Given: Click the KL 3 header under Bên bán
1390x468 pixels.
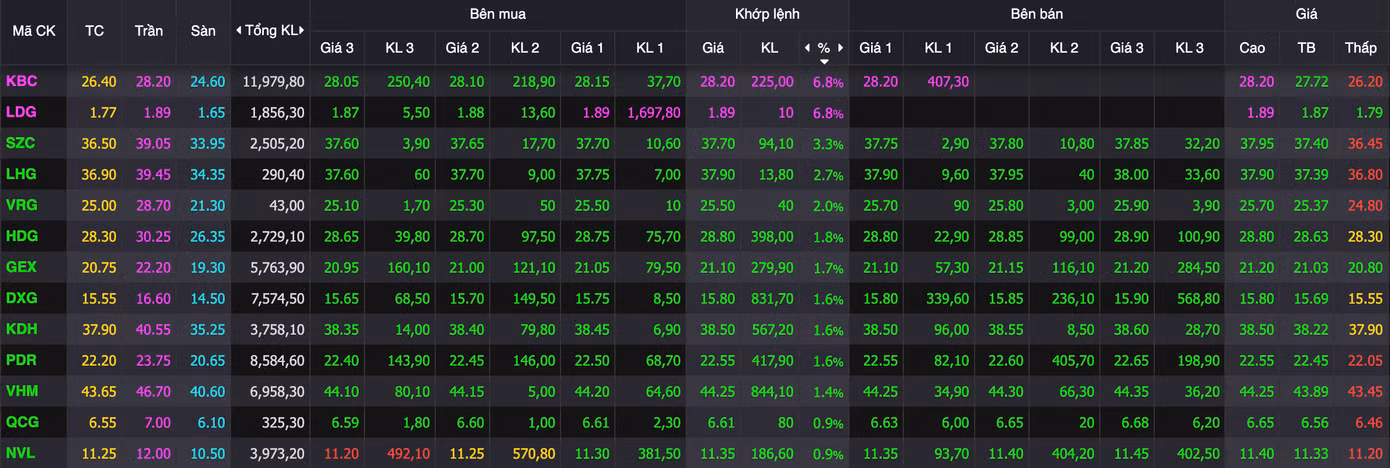Looking at the screenshot, I should [1189, 47].
